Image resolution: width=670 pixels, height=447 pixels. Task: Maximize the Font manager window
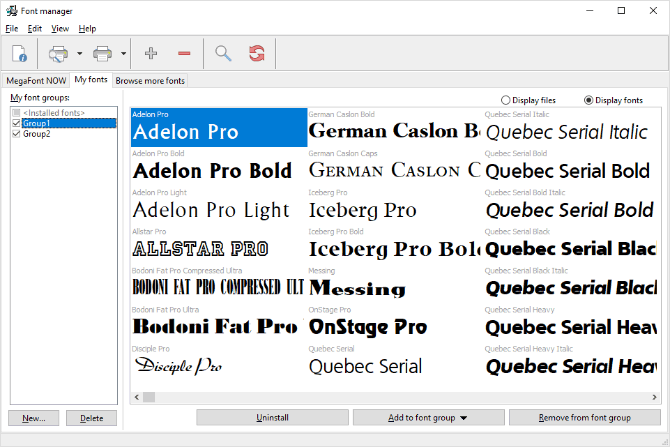(621, 11)
